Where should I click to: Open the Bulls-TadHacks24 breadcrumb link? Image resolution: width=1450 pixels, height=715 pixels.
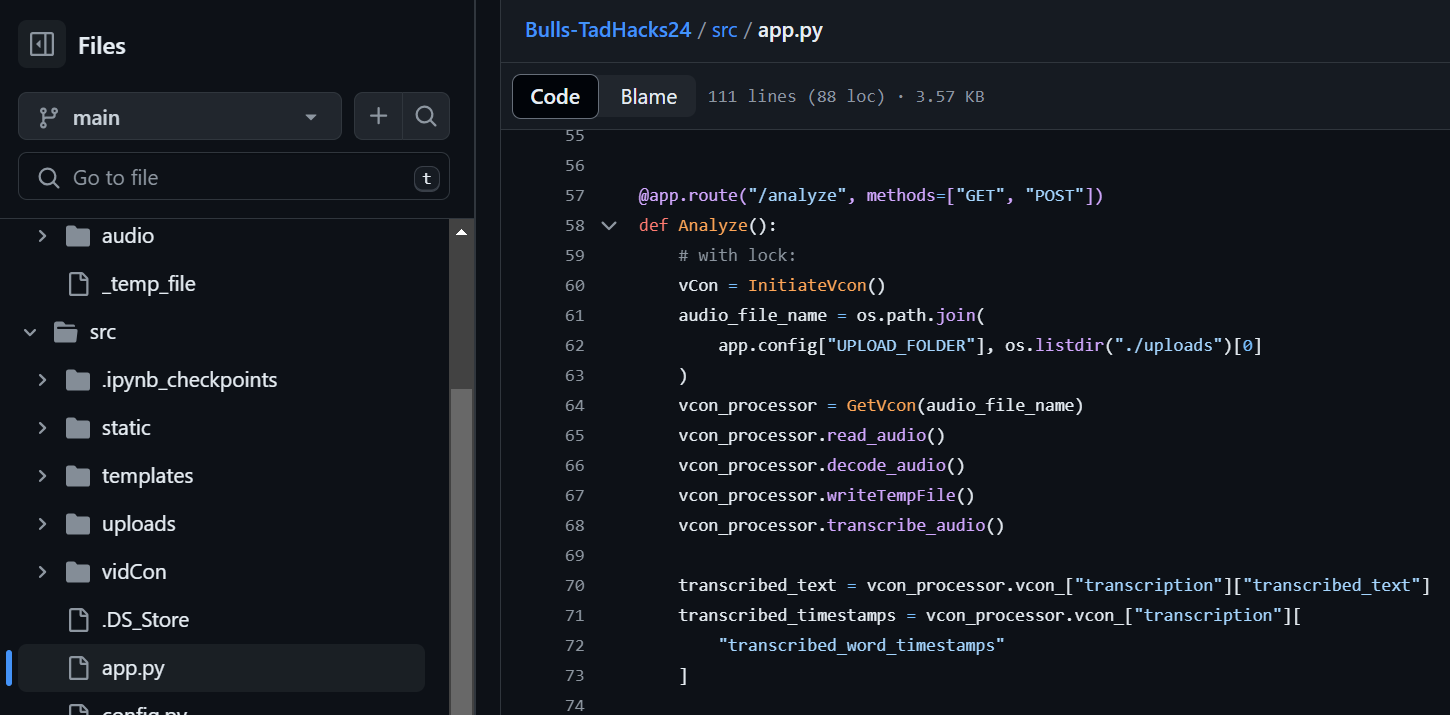[x=608, y=30]
